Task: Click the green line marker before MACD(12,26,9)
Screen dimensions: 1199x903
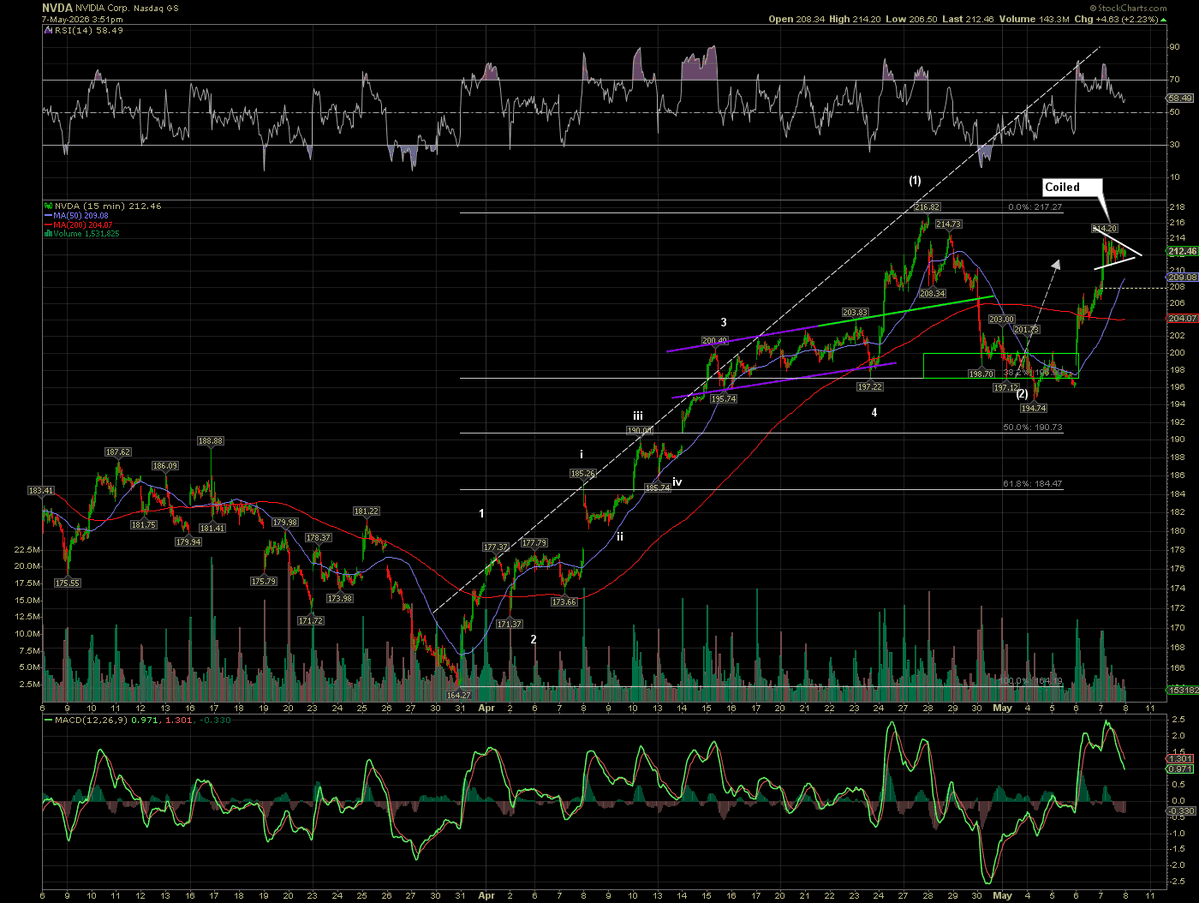Action: coord(48,720)
